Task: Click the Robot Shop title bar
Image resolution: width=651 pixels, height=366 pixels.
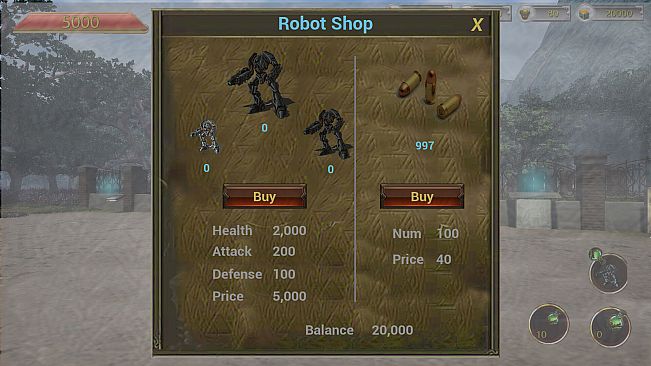Action: 325,24
